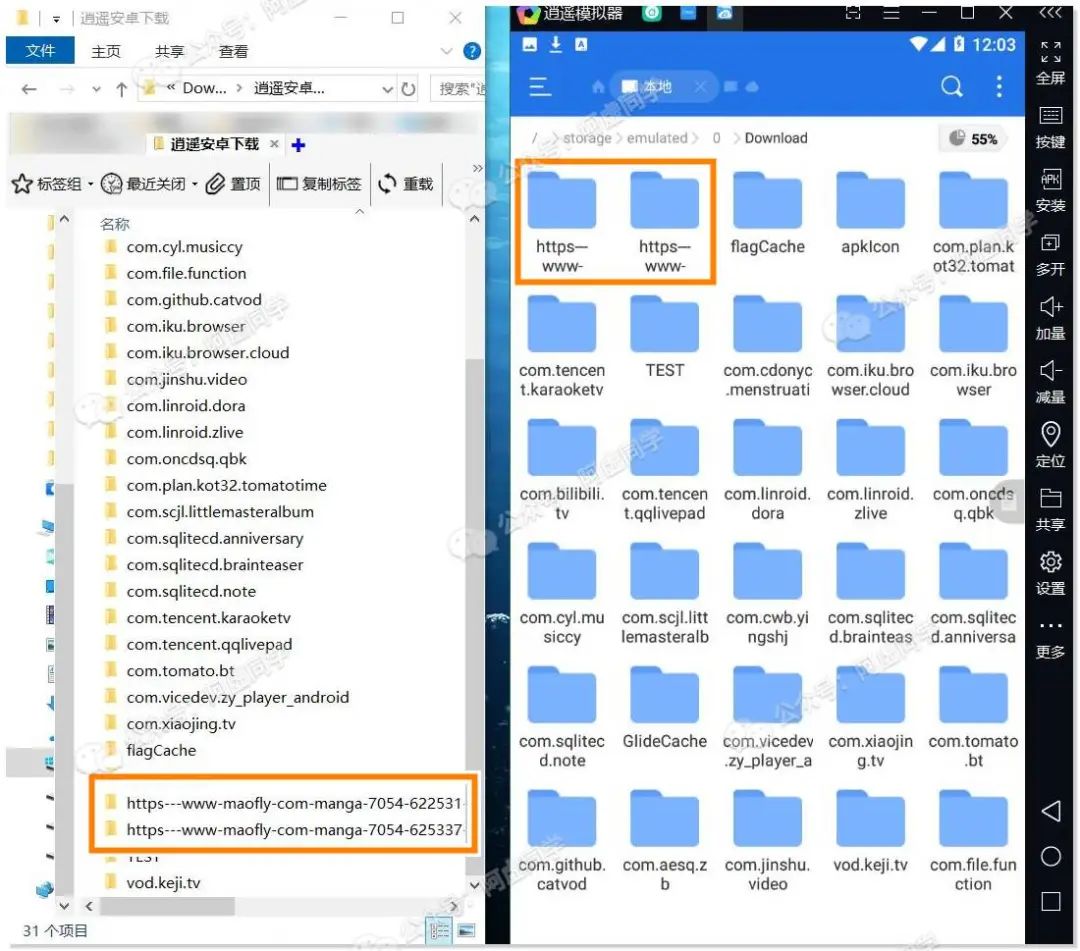
Task: Expand the 最近关闭 dropdown arrow
Action: click(x=195, y=184)
